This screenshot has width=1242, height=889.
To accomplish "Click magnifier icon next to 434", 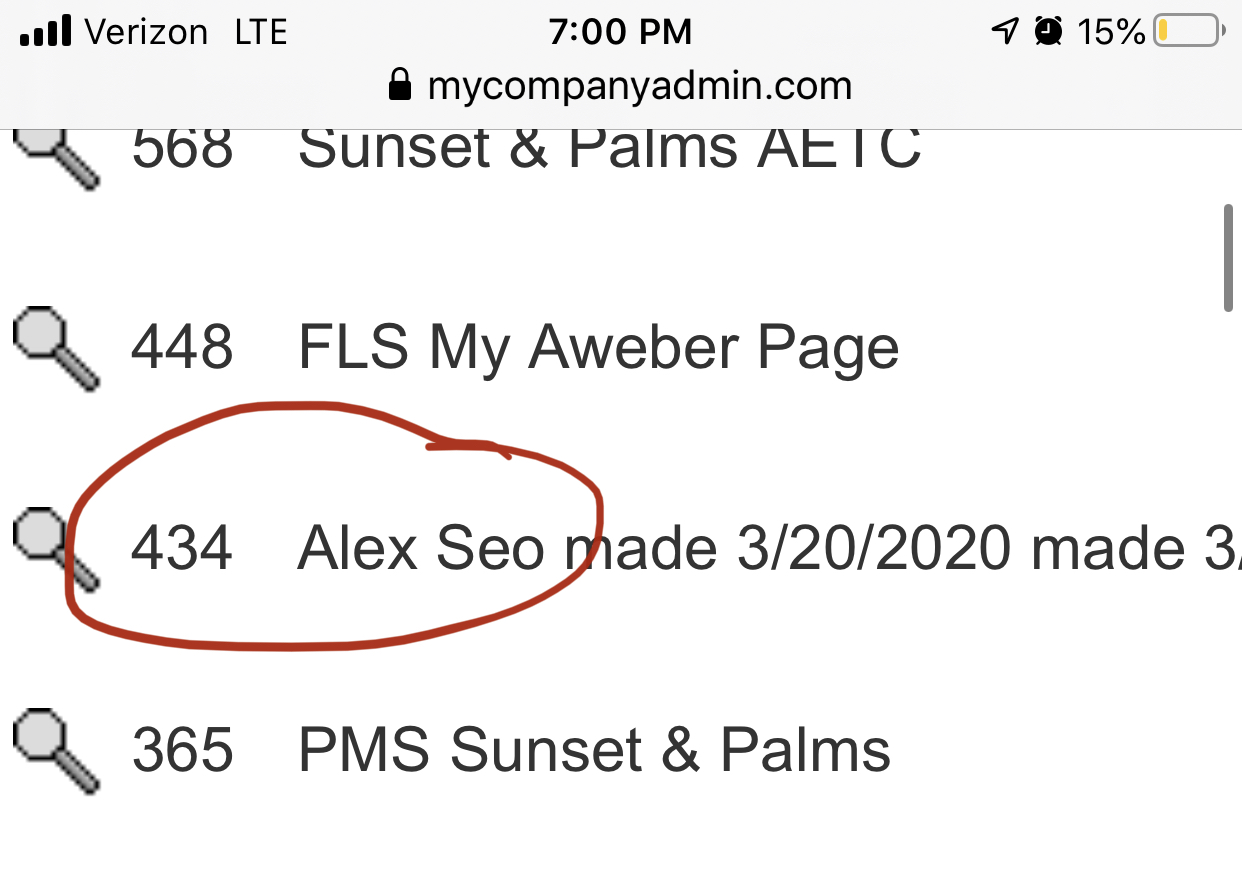I will click(55, 548).
